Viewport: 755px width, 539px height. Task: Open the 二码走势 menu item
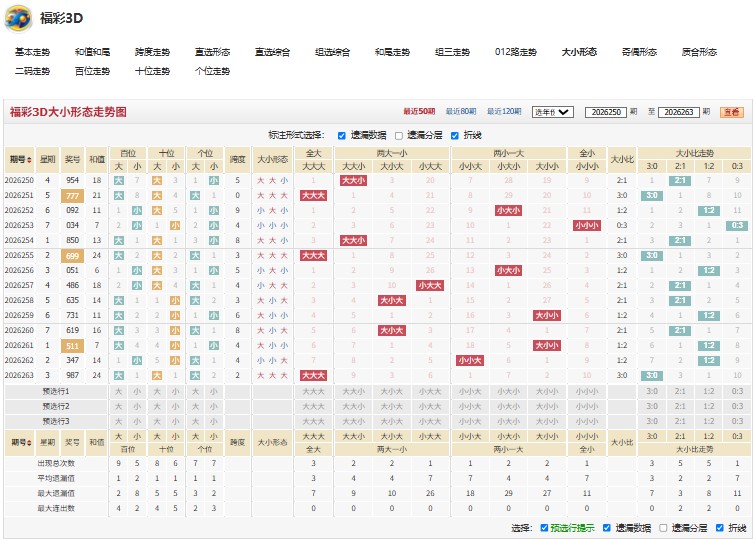click(x=32, y=71)
